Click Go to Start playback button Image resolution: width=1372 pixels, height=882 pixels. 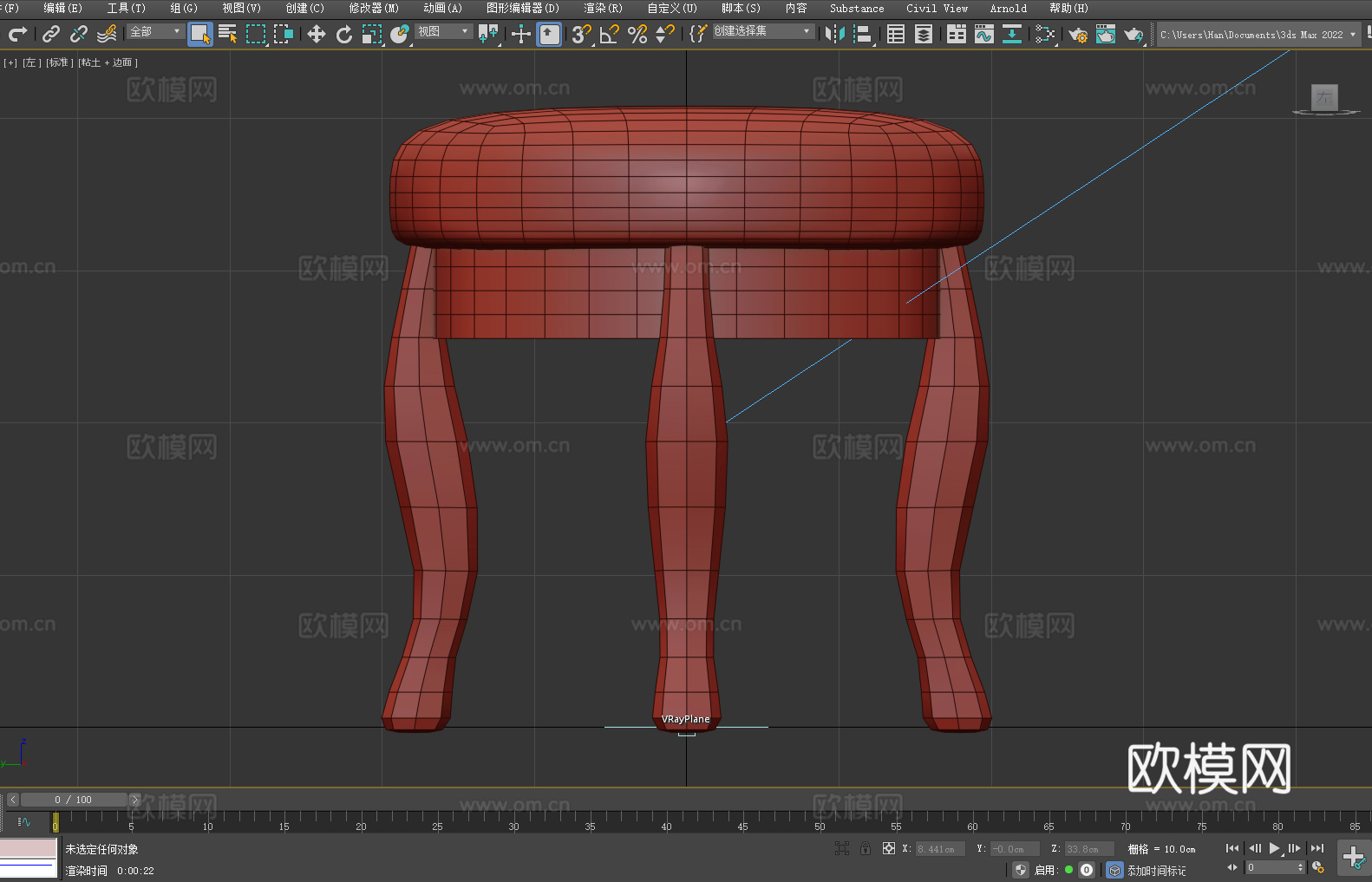click(x=1232, y=848)
